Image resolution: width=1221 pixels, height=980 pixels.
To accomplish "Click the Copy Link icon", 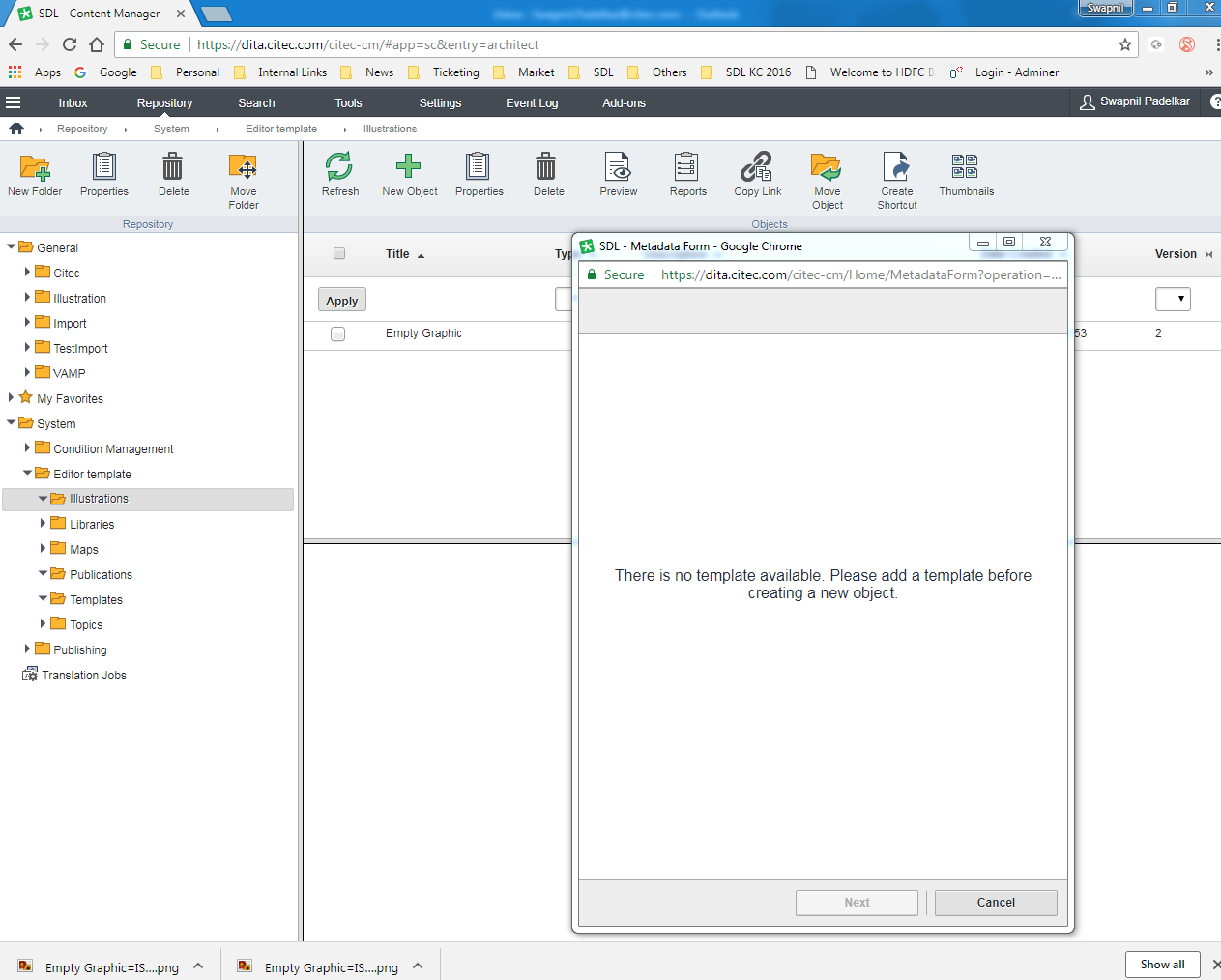I will tap(757, 168).
